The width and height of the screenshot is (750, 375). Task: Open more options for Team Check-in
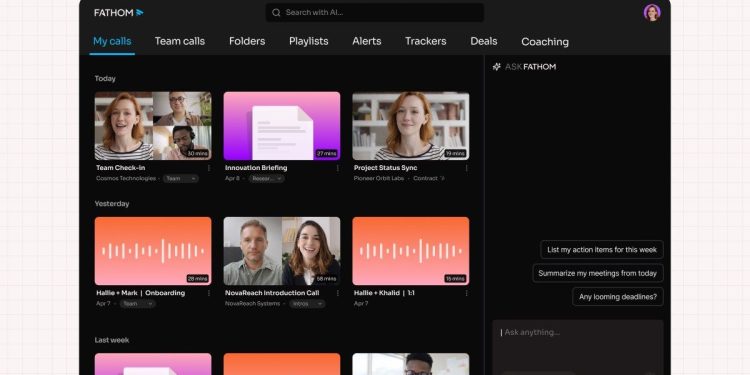(x=209, y=168)
